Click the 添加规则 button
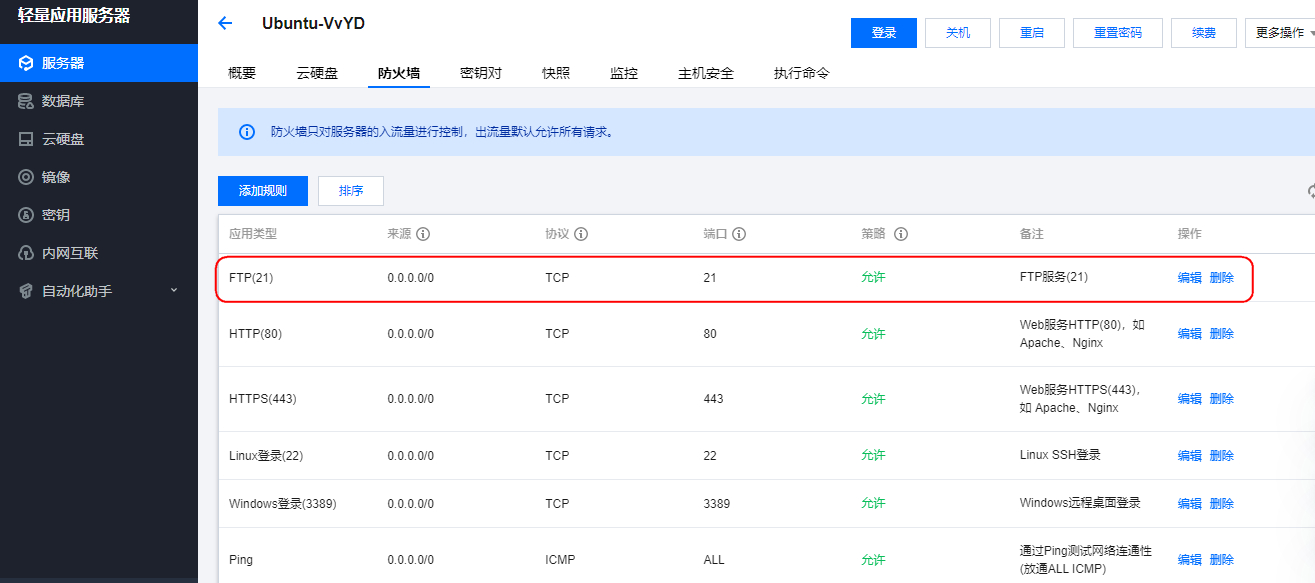 tap(263, 191)
